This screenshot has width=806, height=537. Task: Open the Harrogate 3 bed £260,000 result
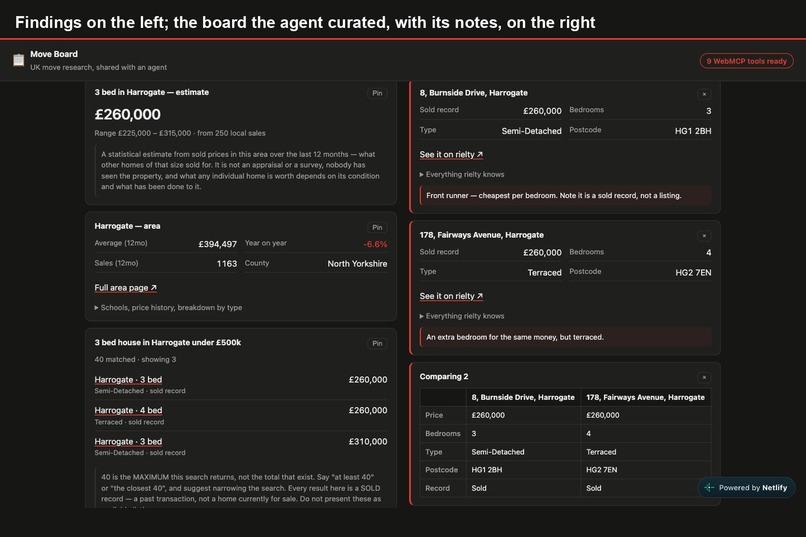(128, 380)
